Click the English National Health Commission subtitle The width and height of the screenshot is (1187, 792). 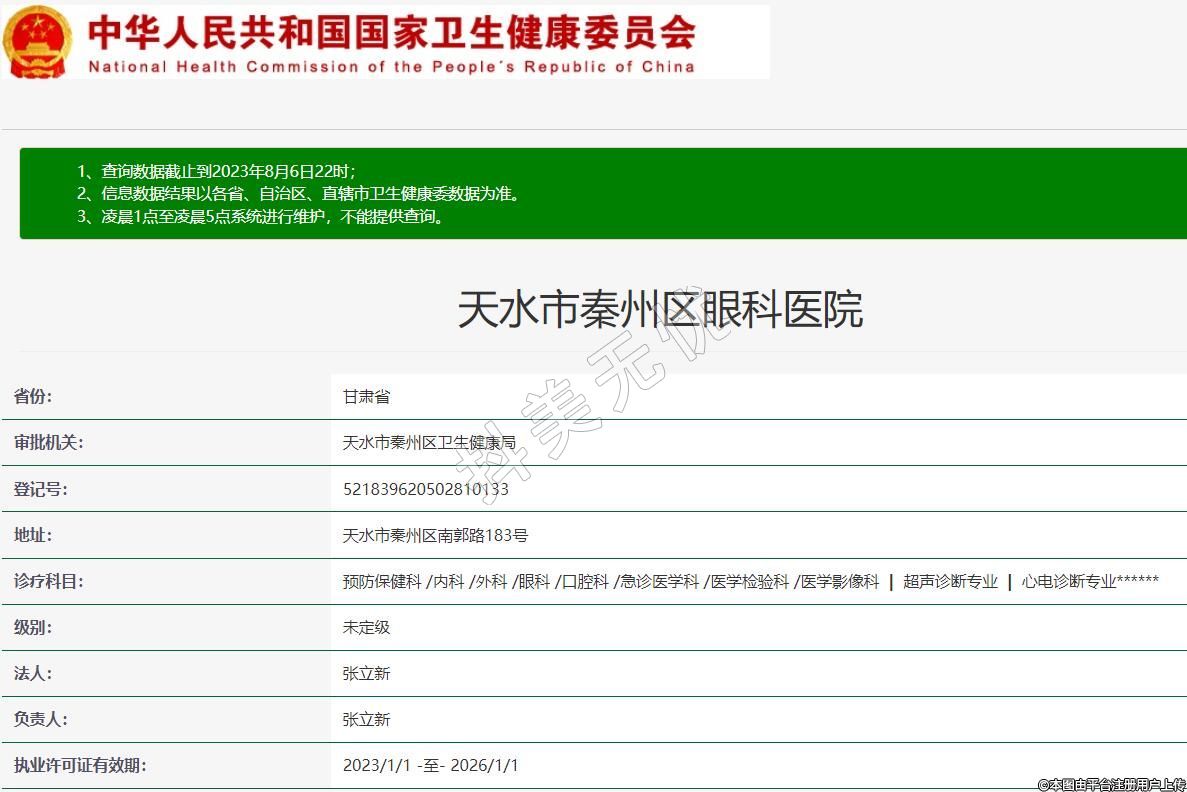coord(391,67)
